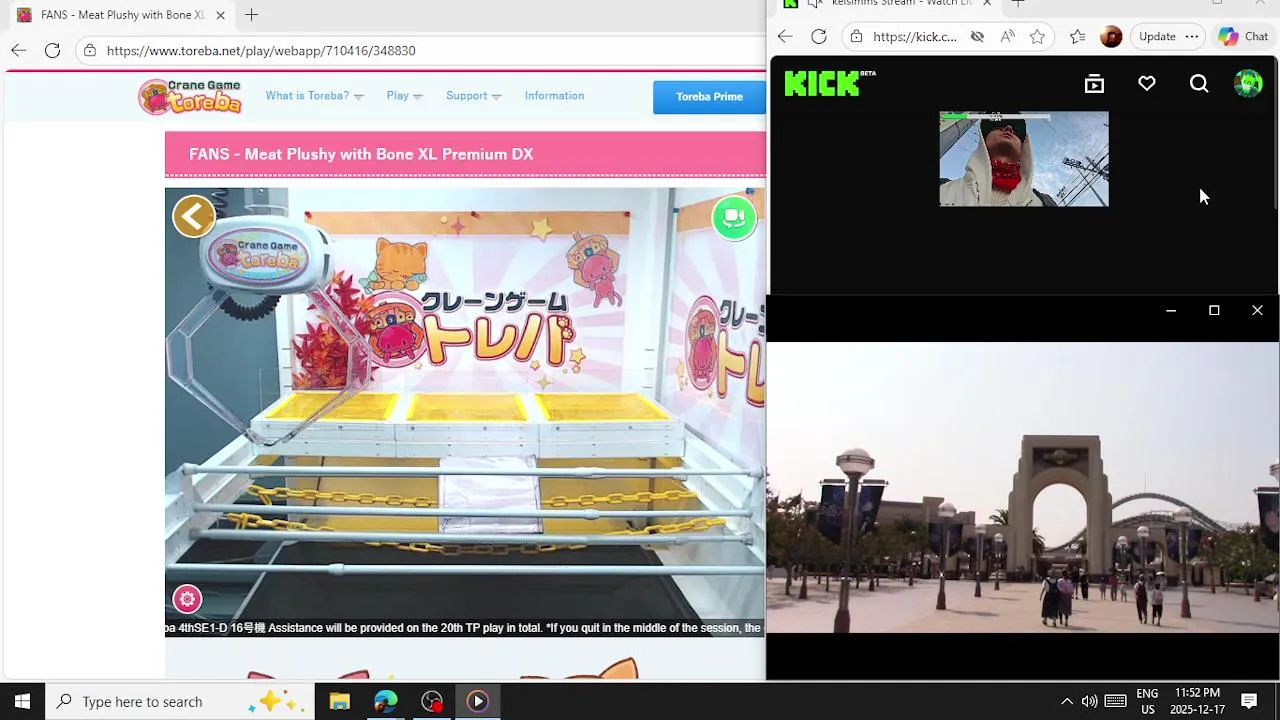This screenshot has height=720, width=1280.
Task: View site information lock icon for toreba.net
Action: pyautogui.click(x=90, y=50)
